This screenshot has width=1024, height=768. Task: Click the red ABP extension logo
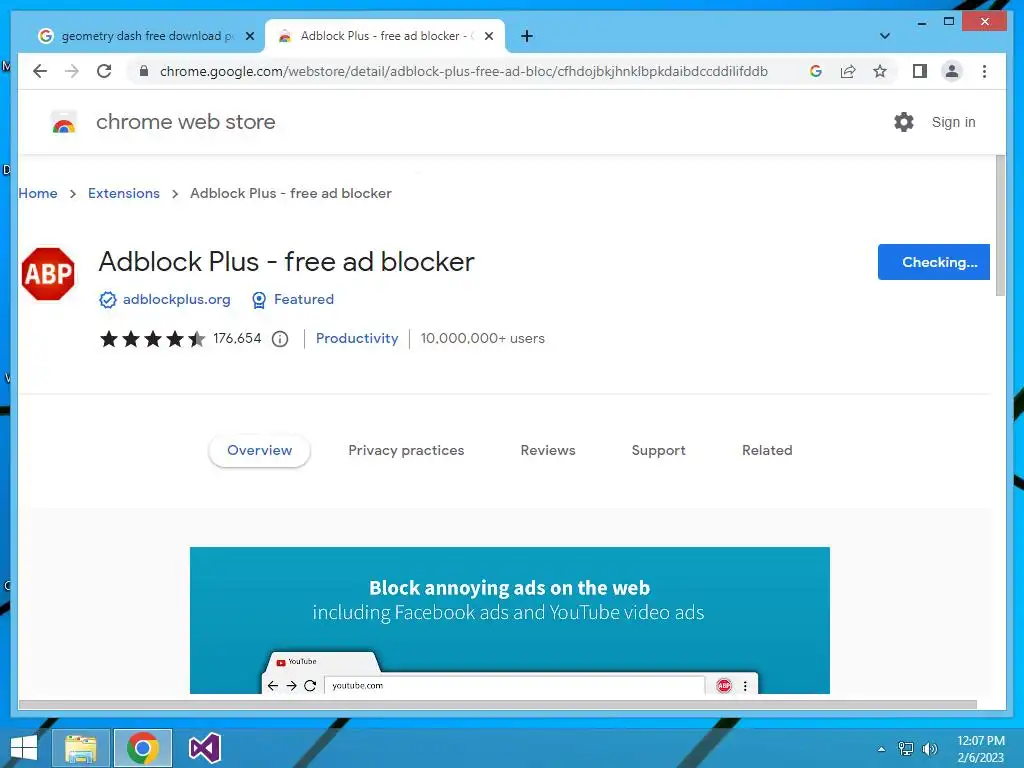48,274
